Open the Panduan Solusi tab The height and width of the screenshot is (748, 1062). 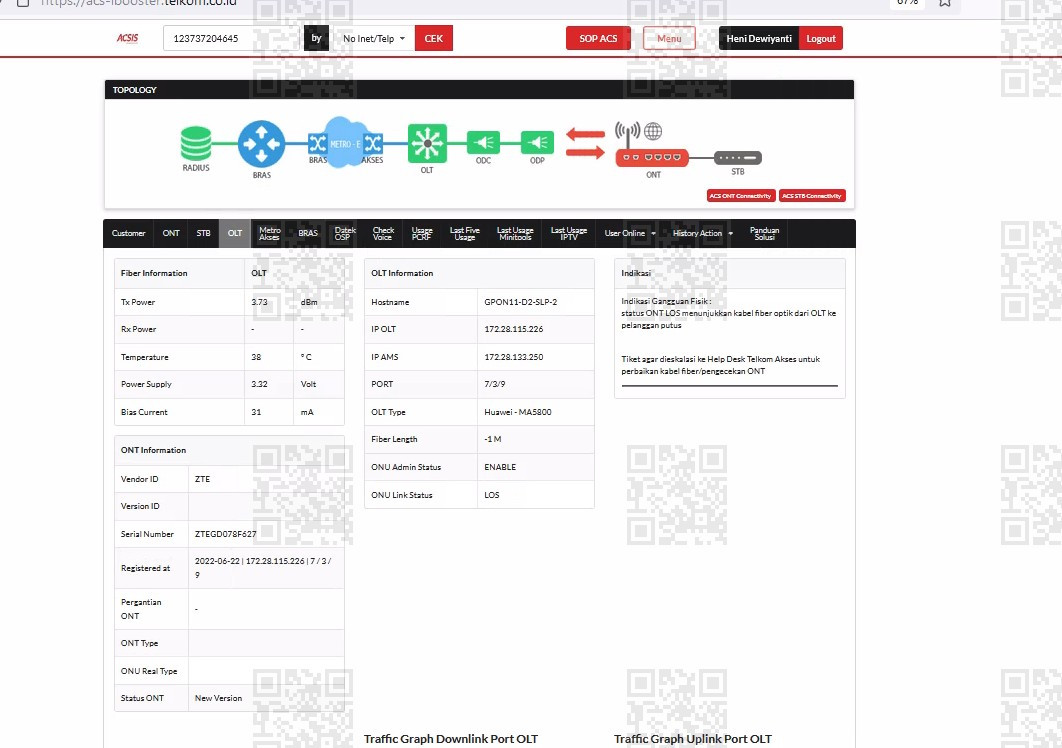pos(765,233)
